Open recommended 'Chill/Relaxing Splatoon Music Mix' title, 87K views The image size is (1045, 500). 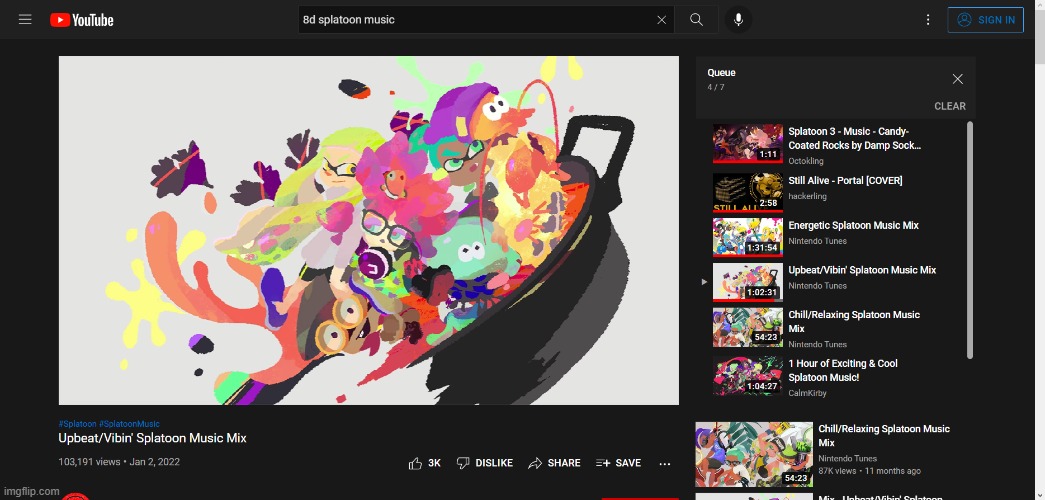coord(884,435)
